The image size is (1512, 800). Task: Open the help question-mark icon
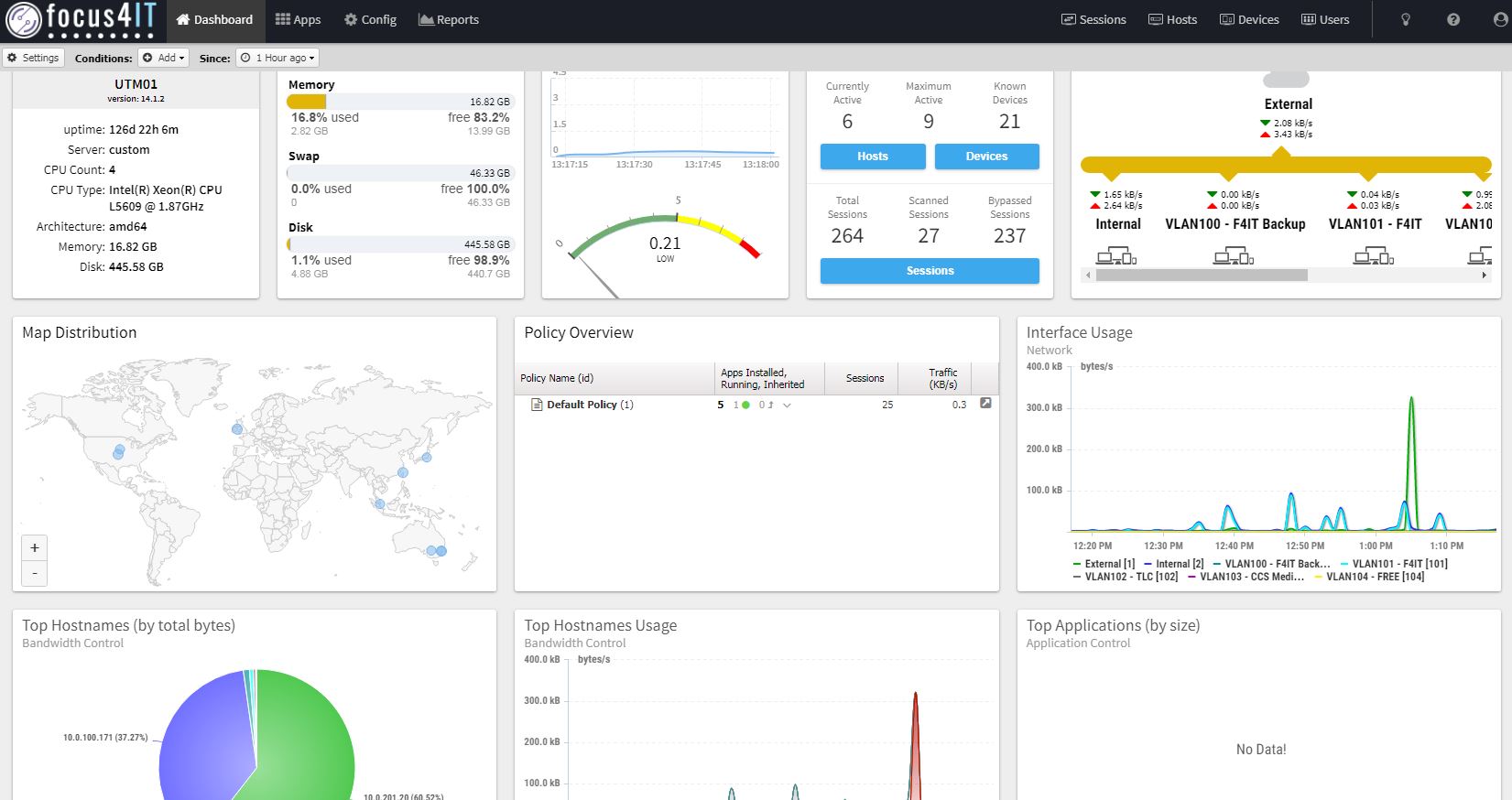pos(1453,20)
